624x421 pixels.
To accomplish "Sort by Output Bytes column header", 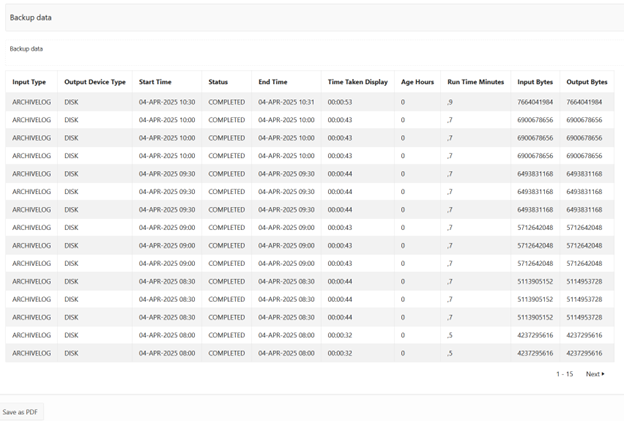I will pos(586,82).
